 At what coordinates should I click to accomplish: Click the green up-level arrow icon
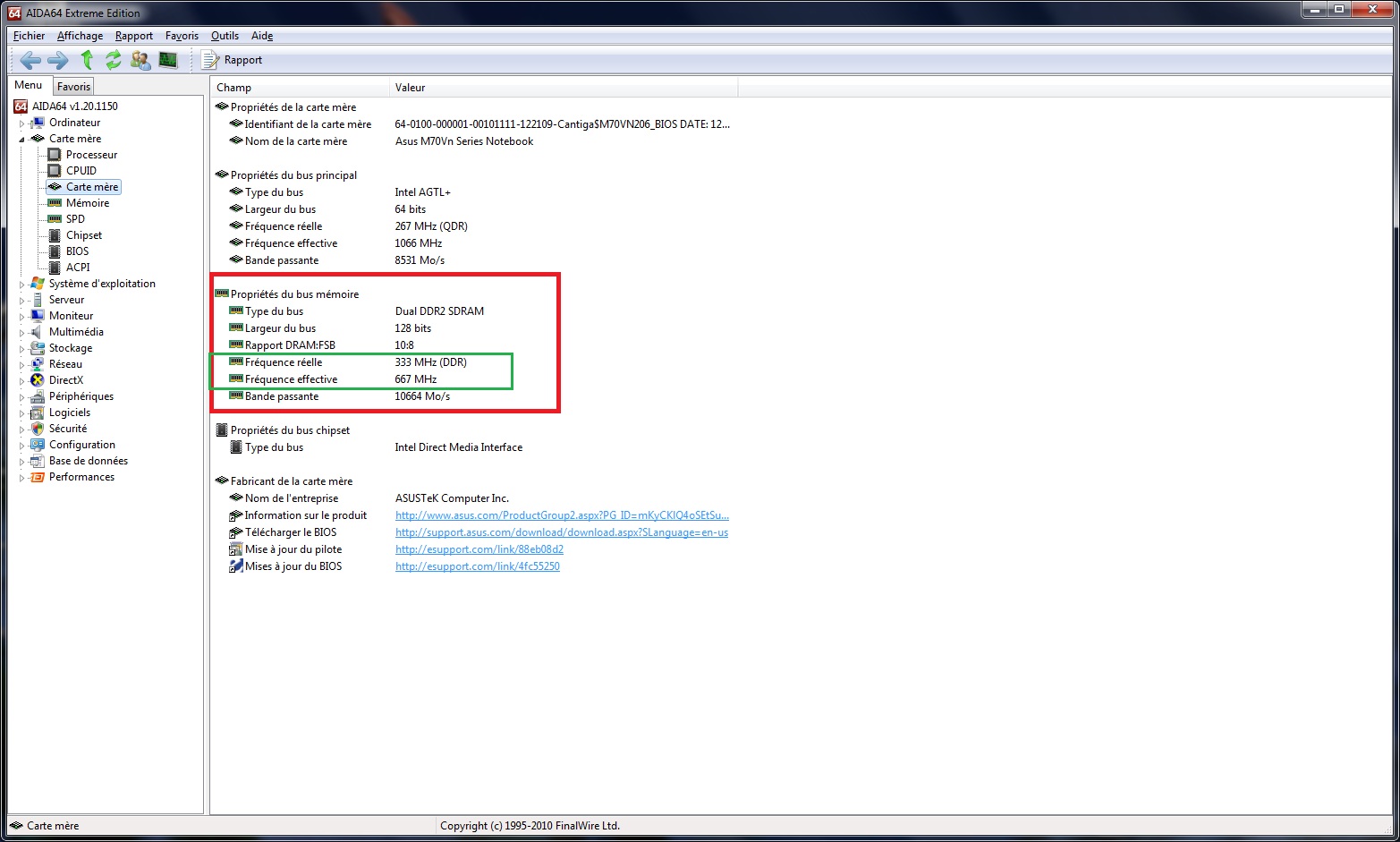point(87,60)
